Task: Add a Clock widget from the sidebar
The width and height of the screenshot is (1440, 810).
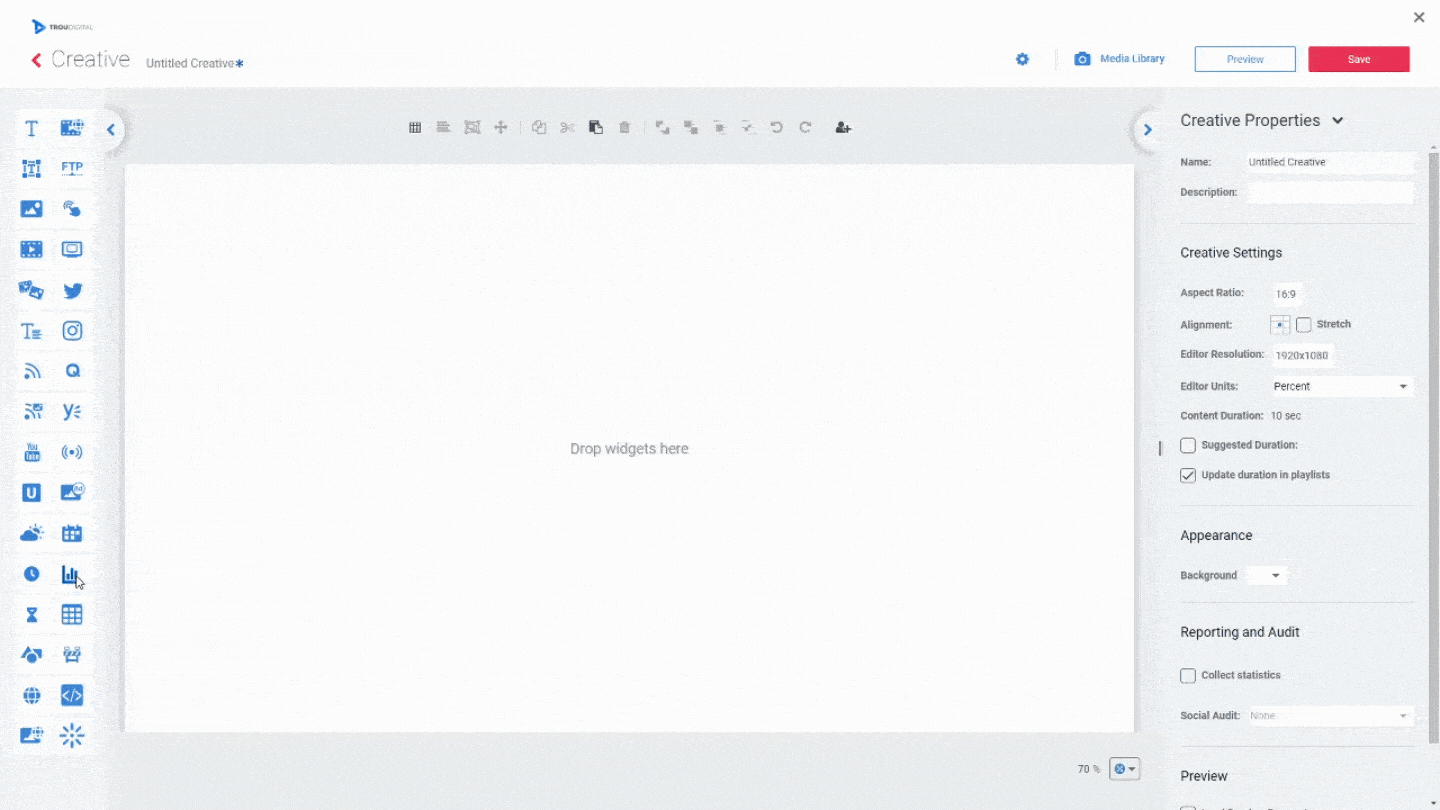Action: click(32, 574)
